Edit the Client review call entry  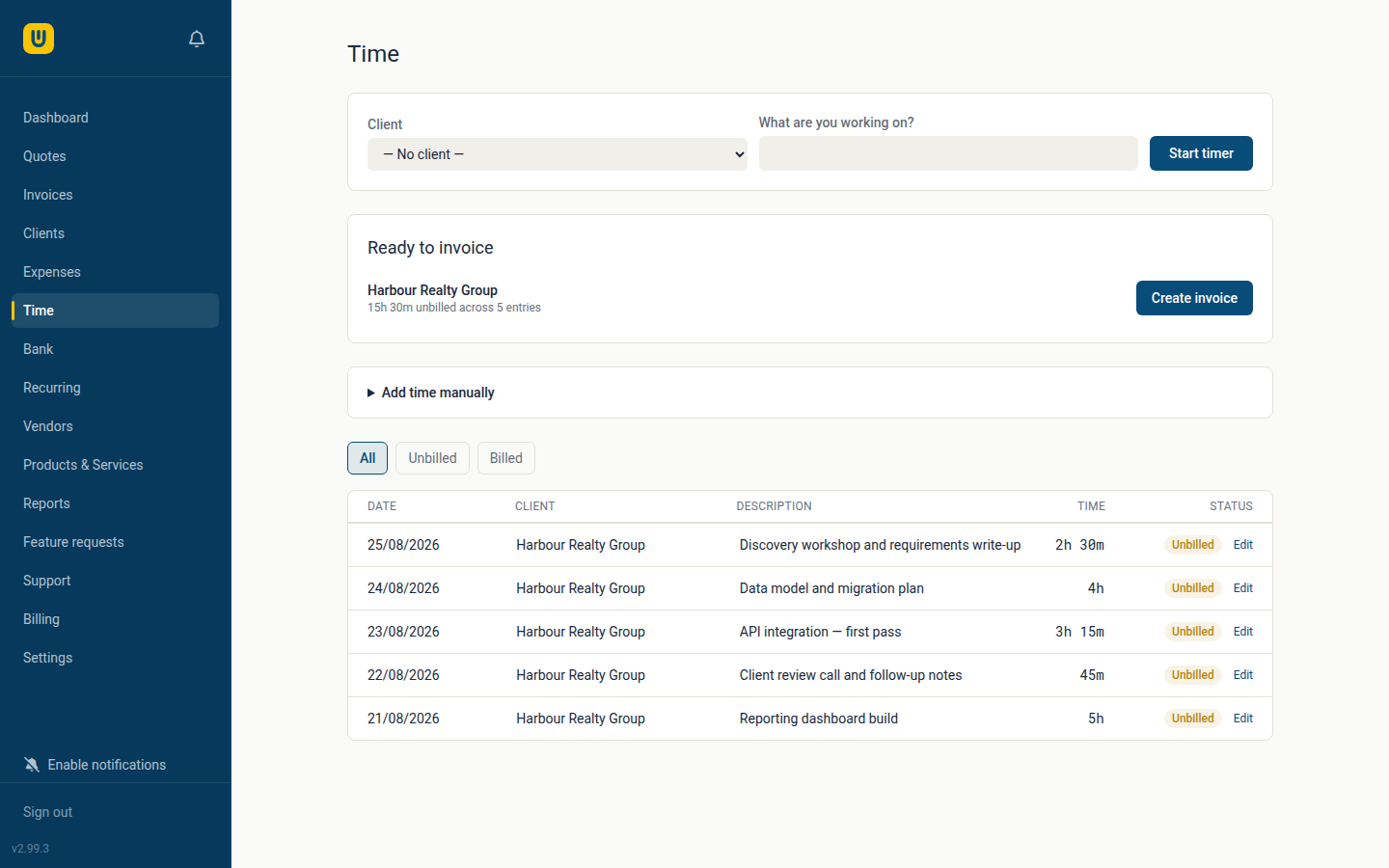coord(1242,675)
